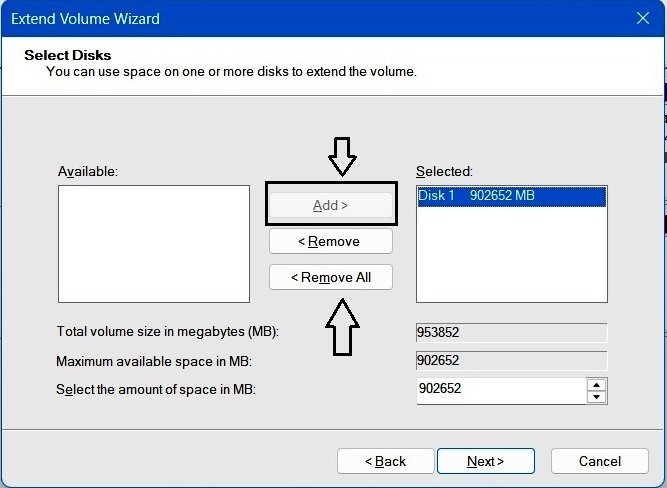Click the Remove button
Image resolution: width=667 pixels, height=488 pixels.
click(331, 241)
